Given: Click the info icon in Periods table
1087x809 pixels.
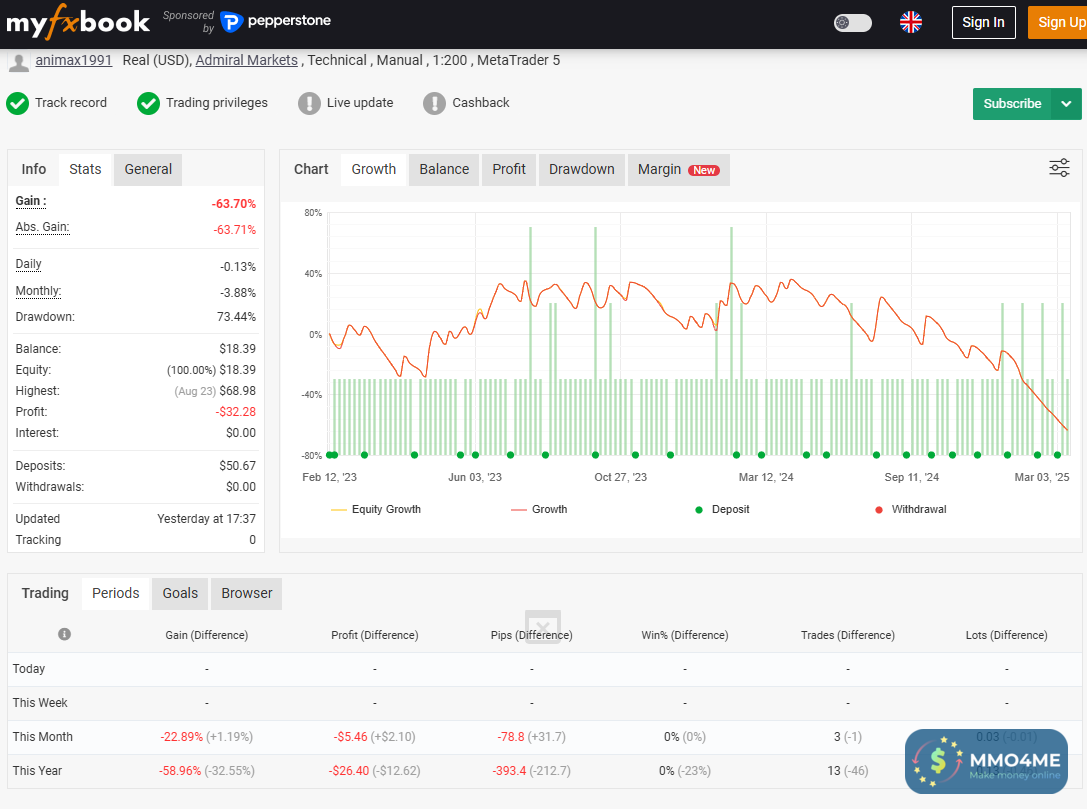Looking at the screenshot, I should coord(65,634).
